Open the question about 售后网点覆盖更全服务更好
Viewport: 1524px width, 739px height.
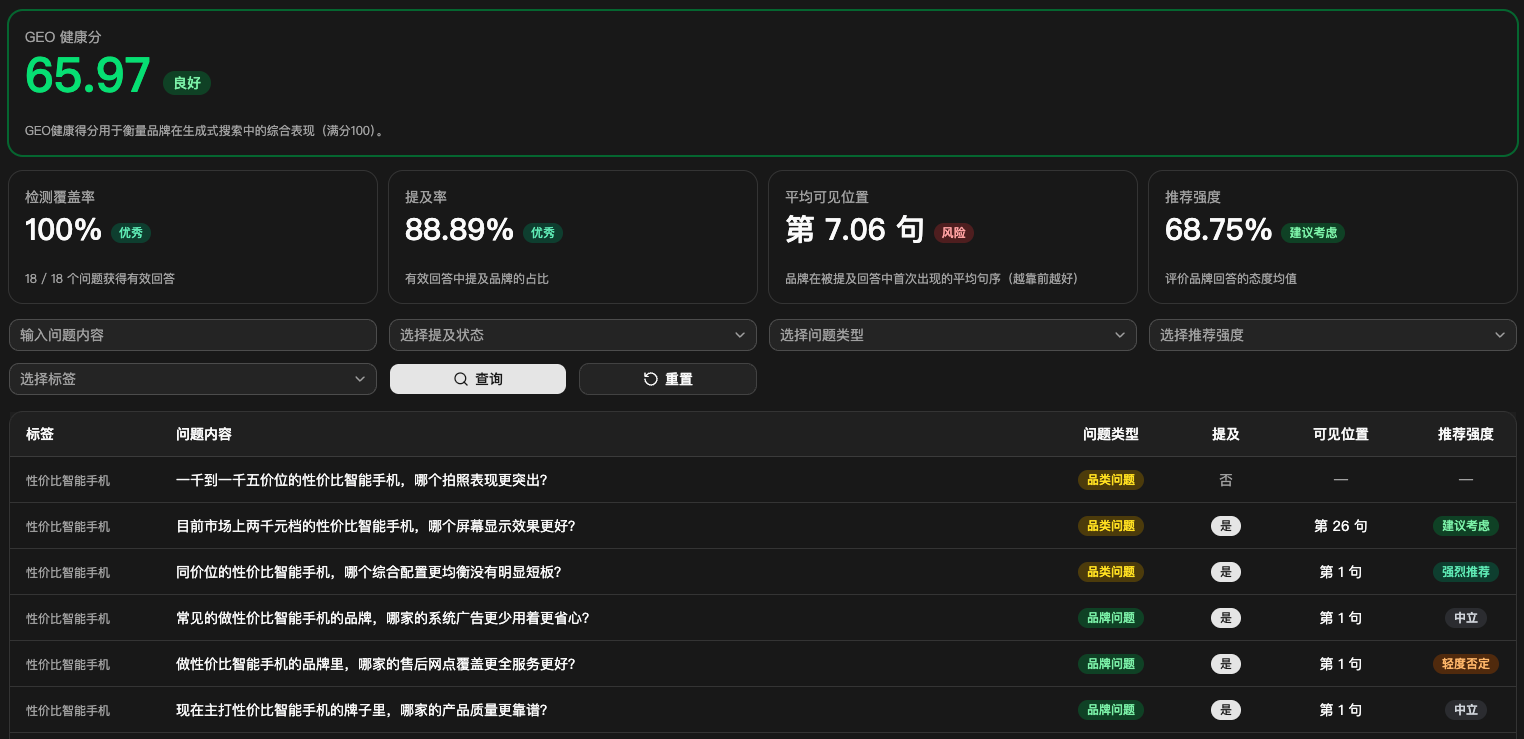point(376,664)
